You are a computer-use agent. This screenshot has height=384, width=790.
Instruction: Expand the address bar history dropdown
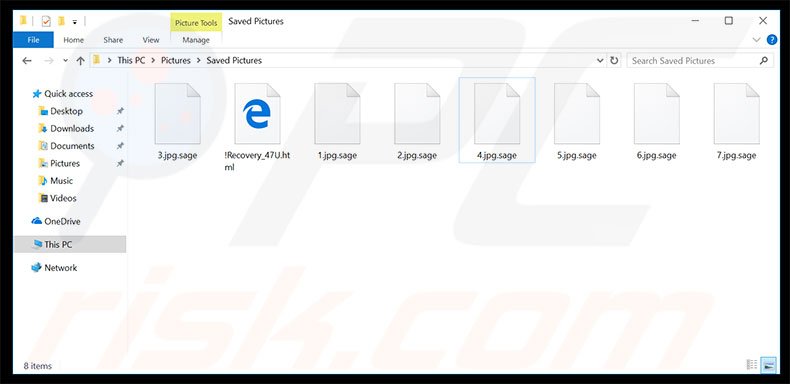coord(600,60)
